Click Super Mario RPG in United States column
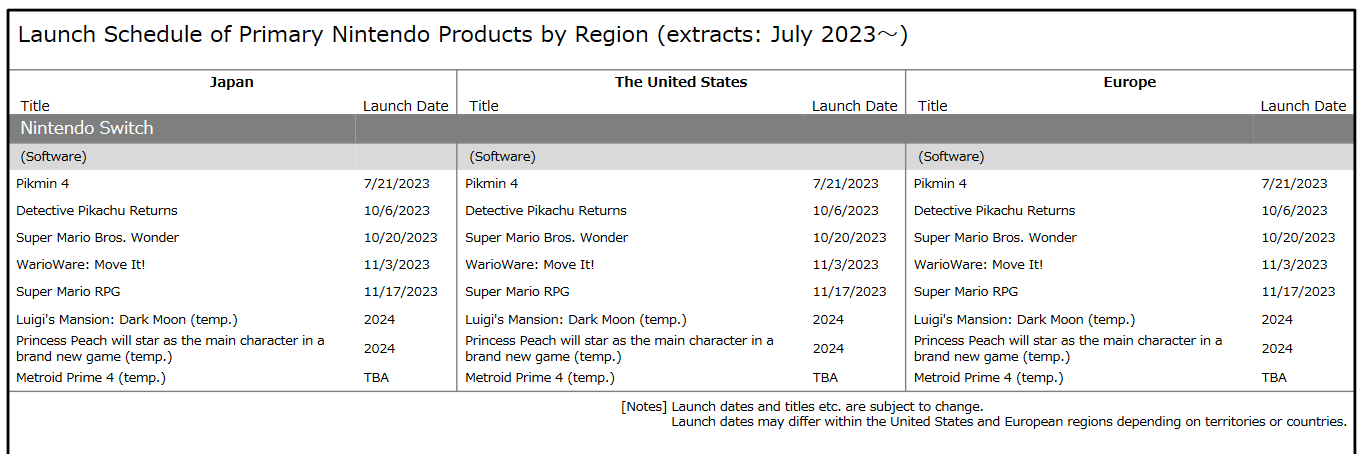The image size is (1364, 454). [517, 291]
